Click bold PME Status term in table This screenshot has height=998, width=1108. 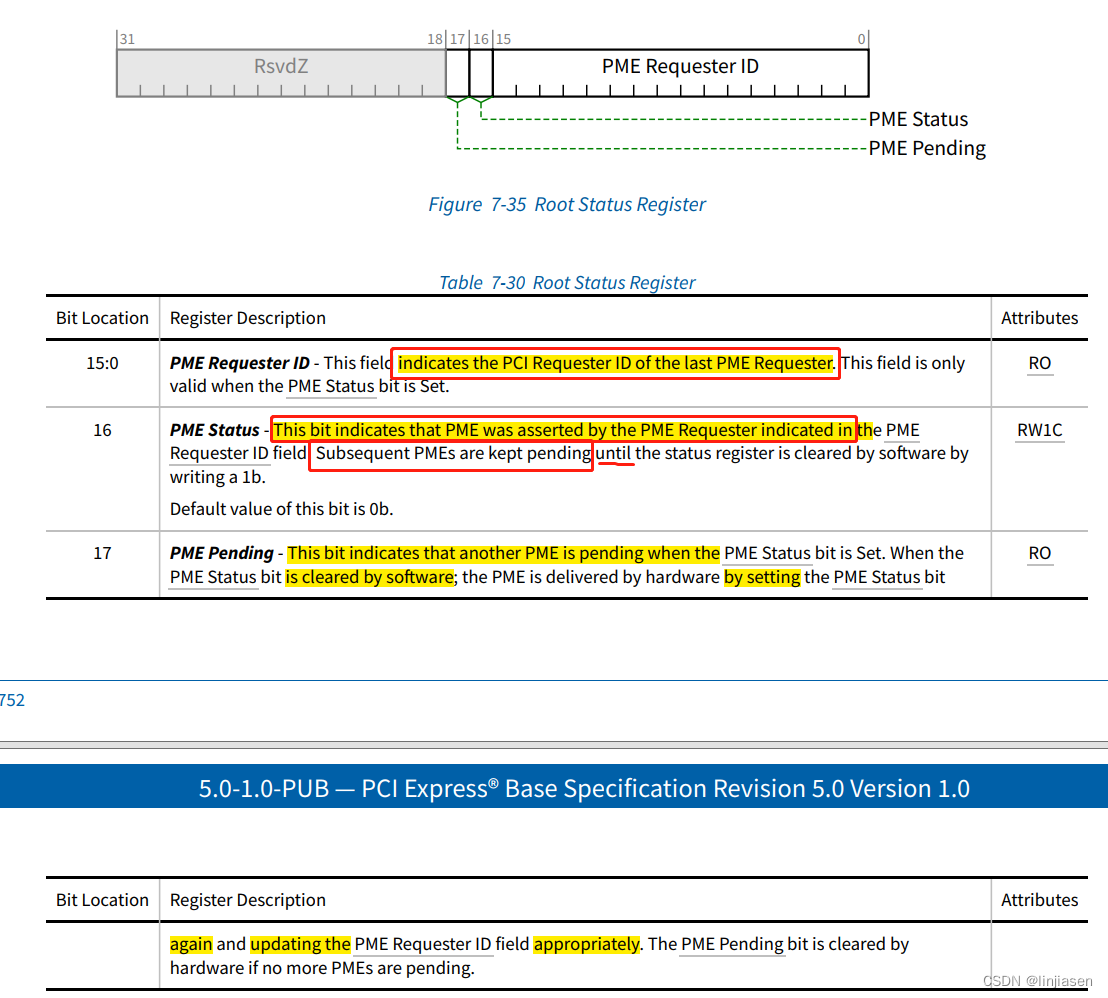coord(215,430)
